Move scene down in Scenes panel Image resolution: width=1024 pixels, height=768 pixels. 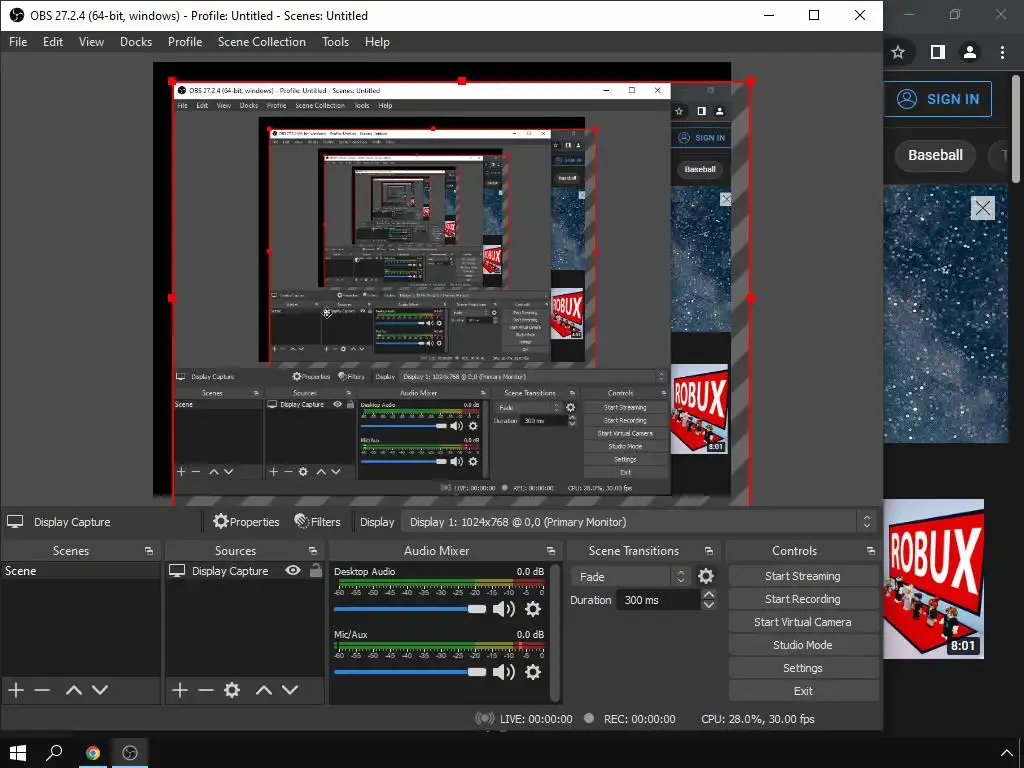[x=100, y=690]
